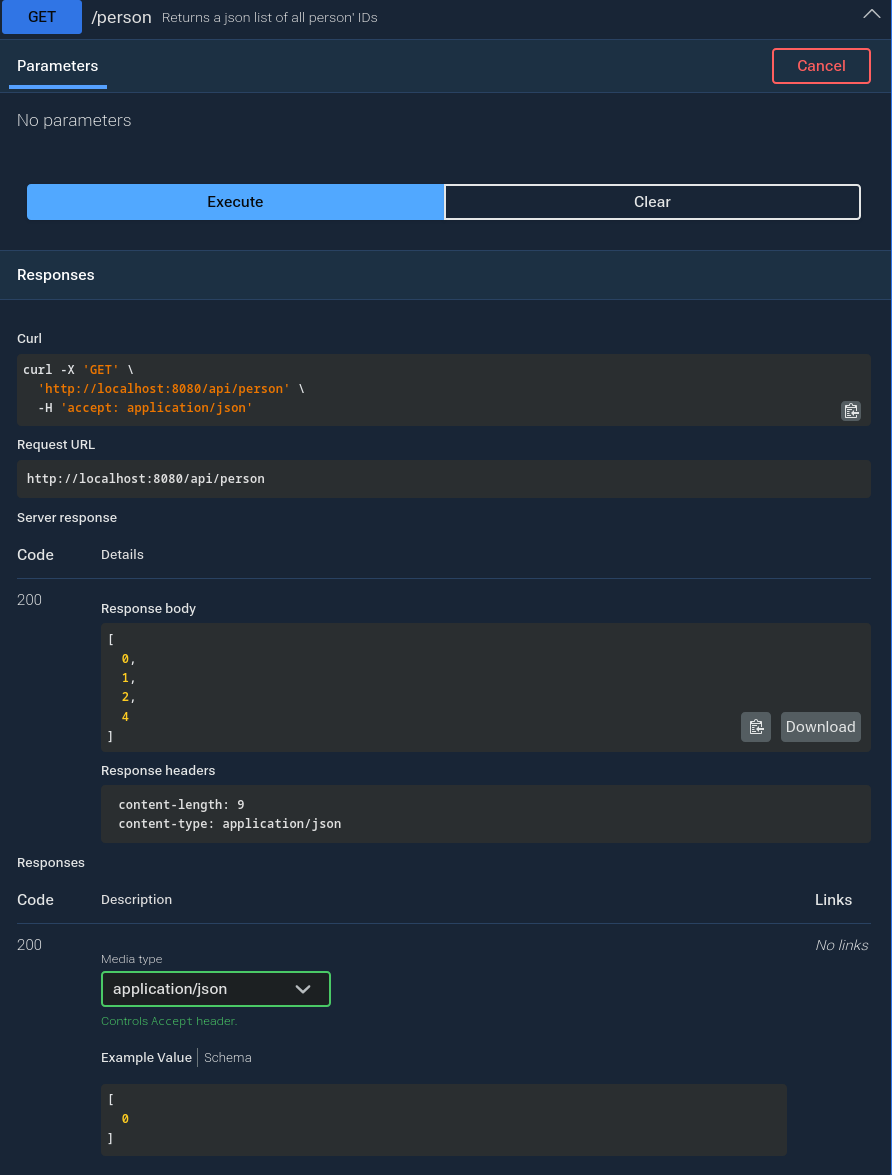The image size is (892, 1175).
Task: Open the application/json media type dropdown
Action: coord(215,989)
